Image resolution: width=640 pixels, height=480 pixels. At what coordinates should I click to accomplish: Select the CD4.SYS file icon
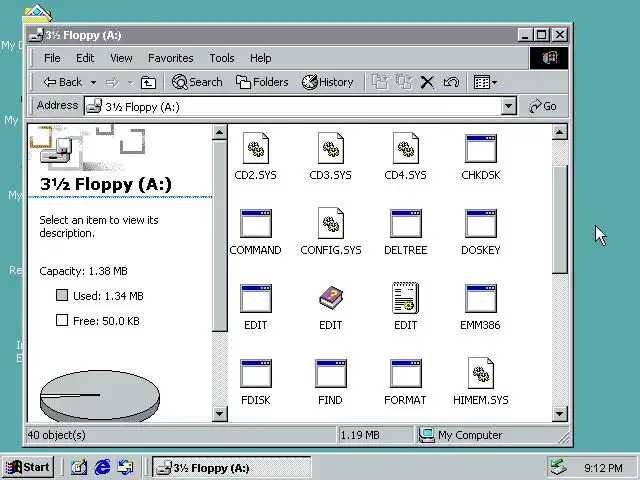(x=406, y=149)
